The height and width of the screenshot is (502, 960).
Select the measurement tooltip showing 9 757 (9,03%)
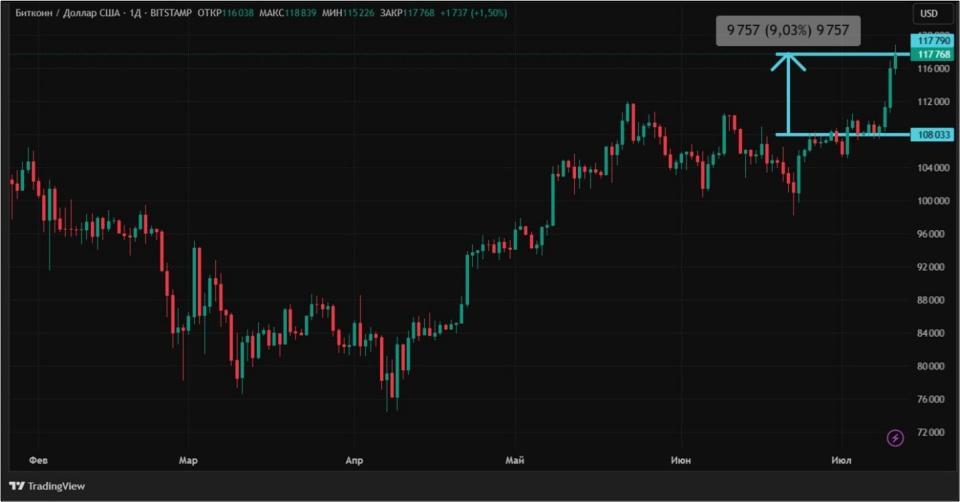click(788, 31)
